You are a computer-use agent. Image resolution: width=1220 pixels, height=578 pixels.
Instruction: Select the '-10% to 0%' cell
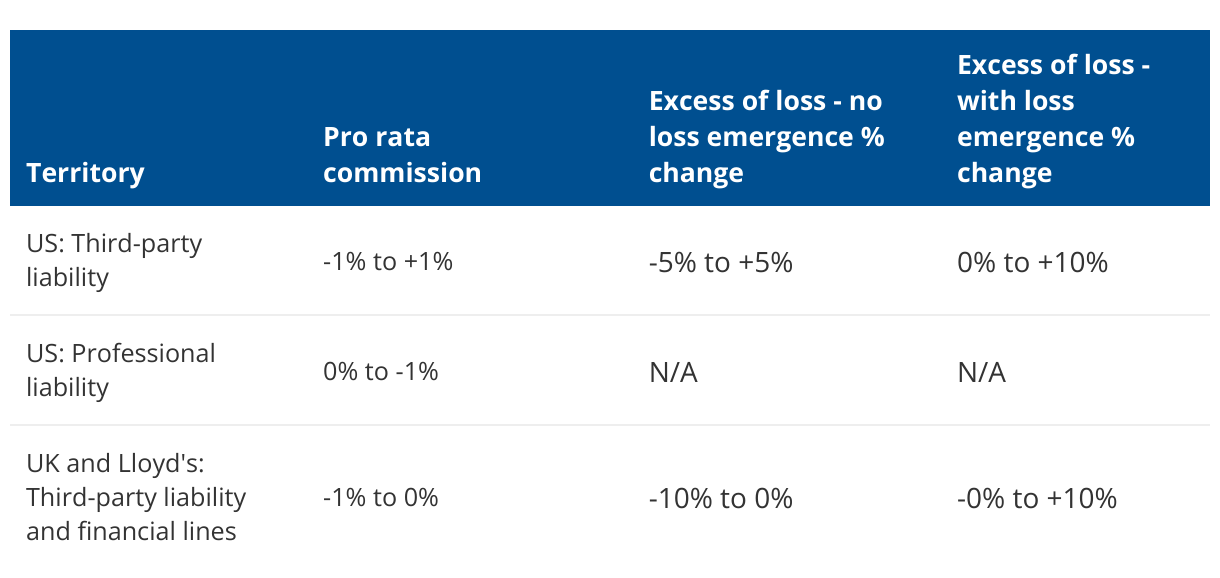tap(720, 498)
